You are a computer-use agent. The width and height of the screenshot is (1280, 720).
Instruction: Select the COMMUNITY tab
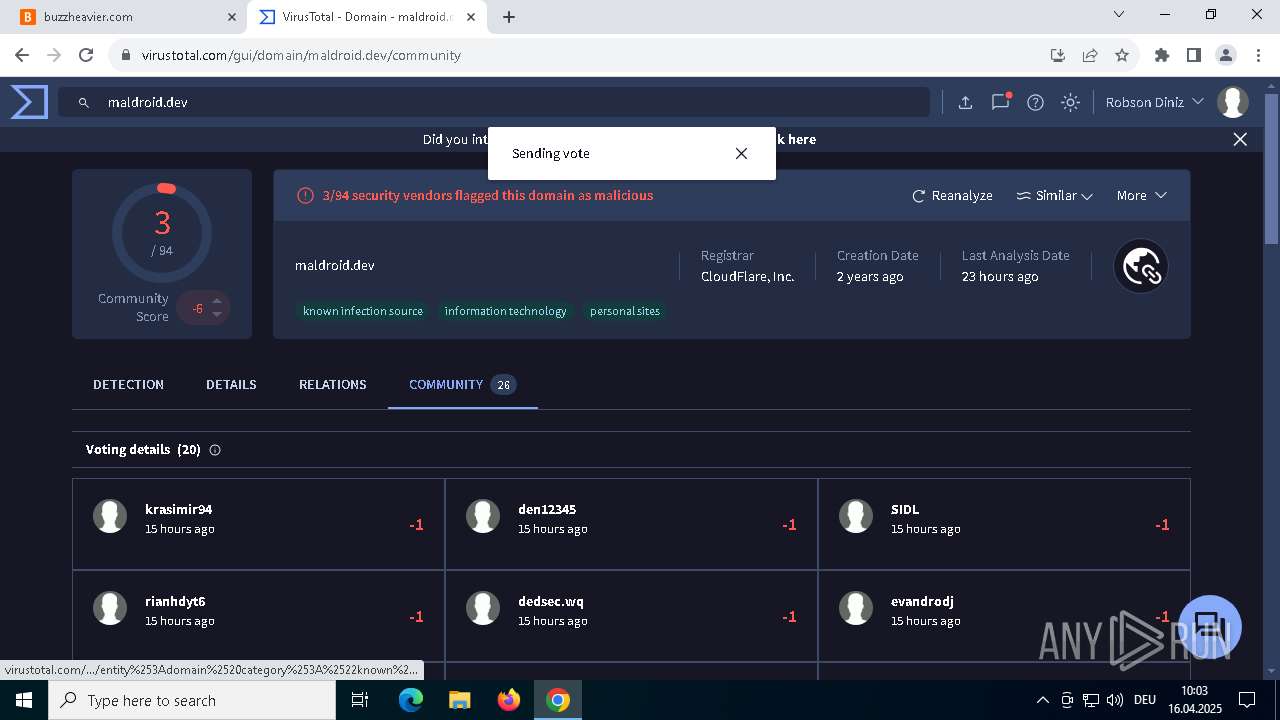[x=462, y=384]
